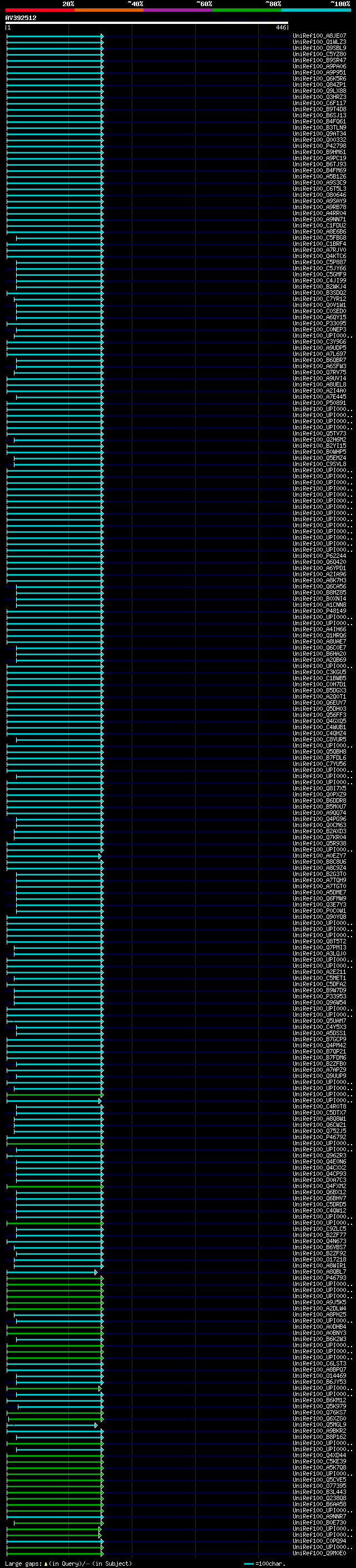The image size is (356, 1568).
Task: Click the white query length bar
Action: (147, 23)
